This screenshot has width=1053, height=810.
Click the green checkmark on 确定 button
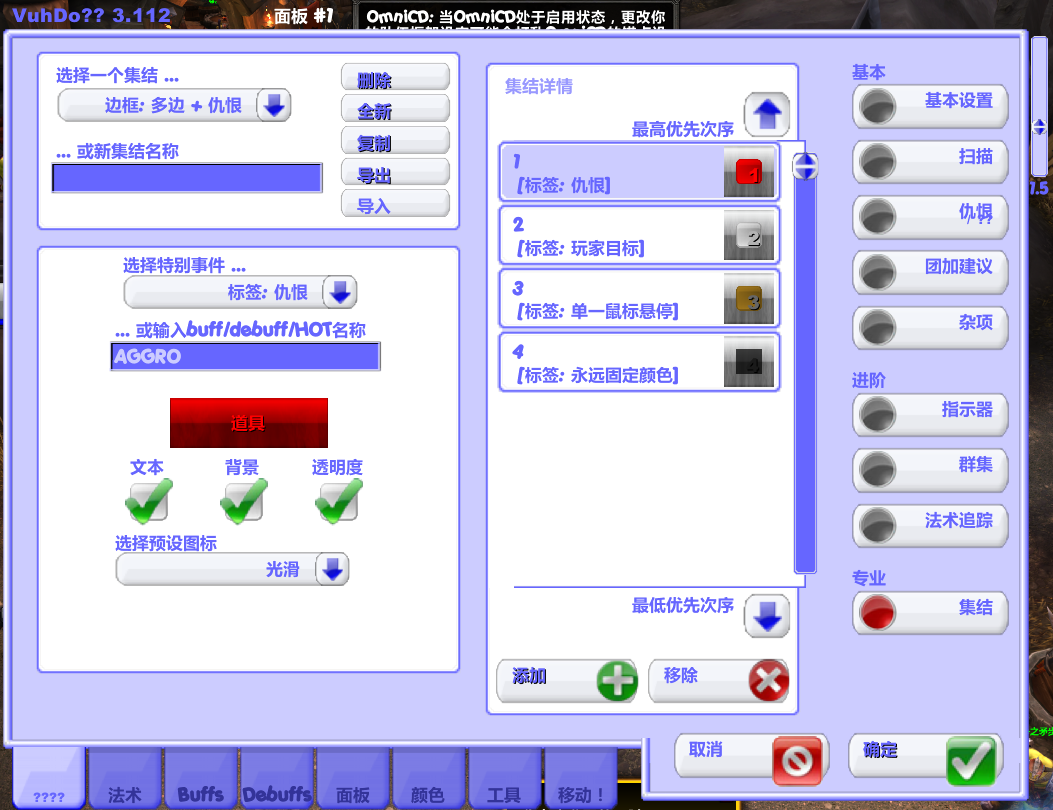(x=972, y=760)
